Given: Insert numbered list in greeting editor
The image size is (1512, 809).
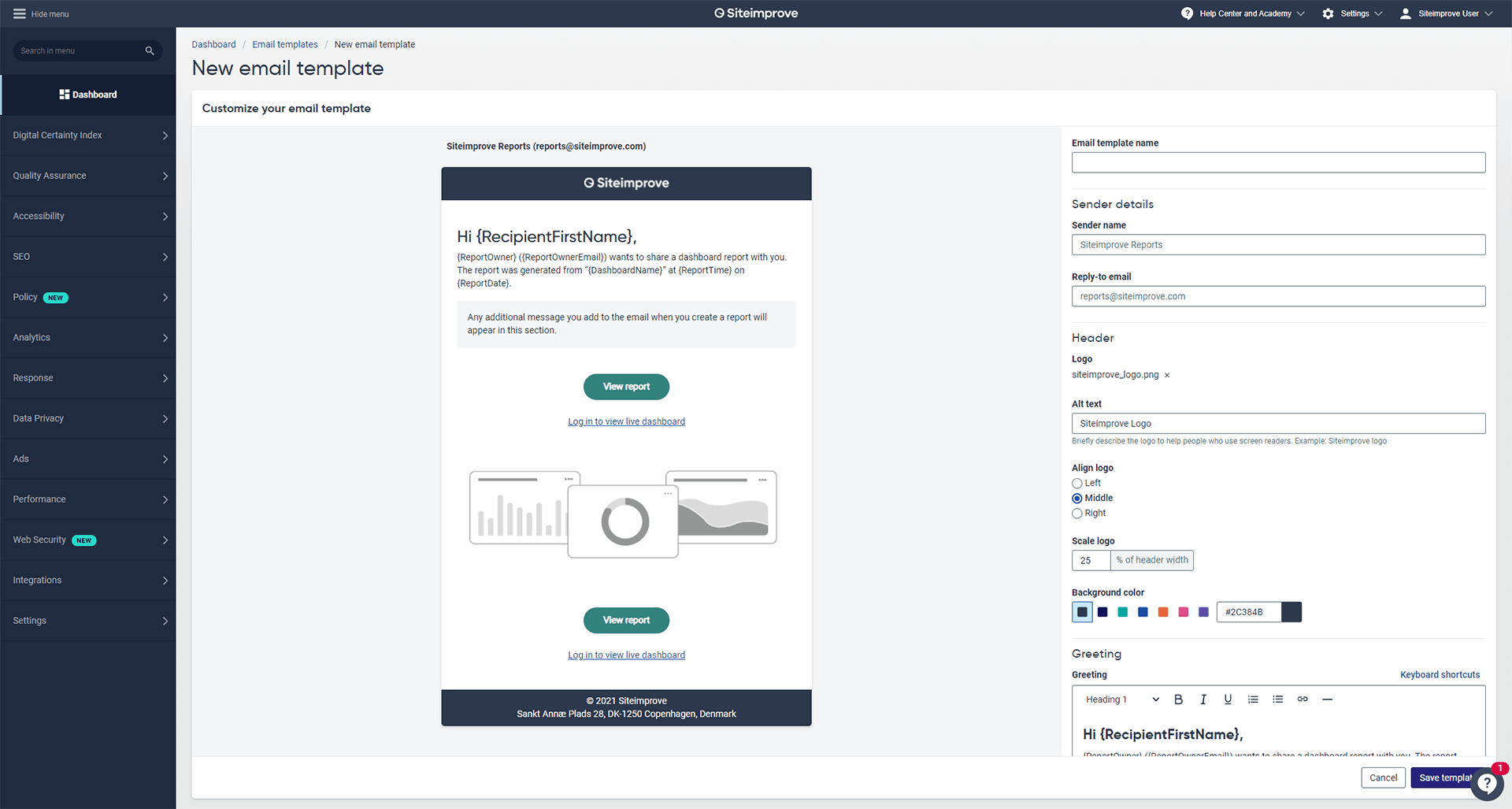Looking at the screenshot, I should click(x=1253, y=700).
